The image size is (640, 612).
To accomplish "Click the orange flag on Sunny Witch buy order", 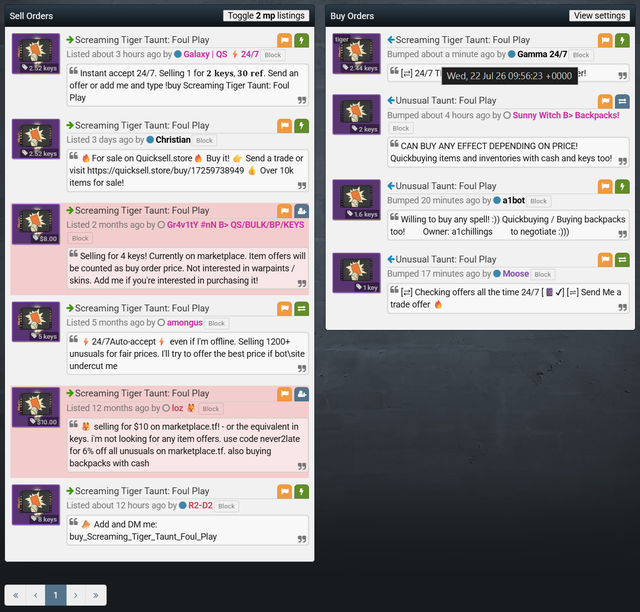I will (x=605, y=101).
